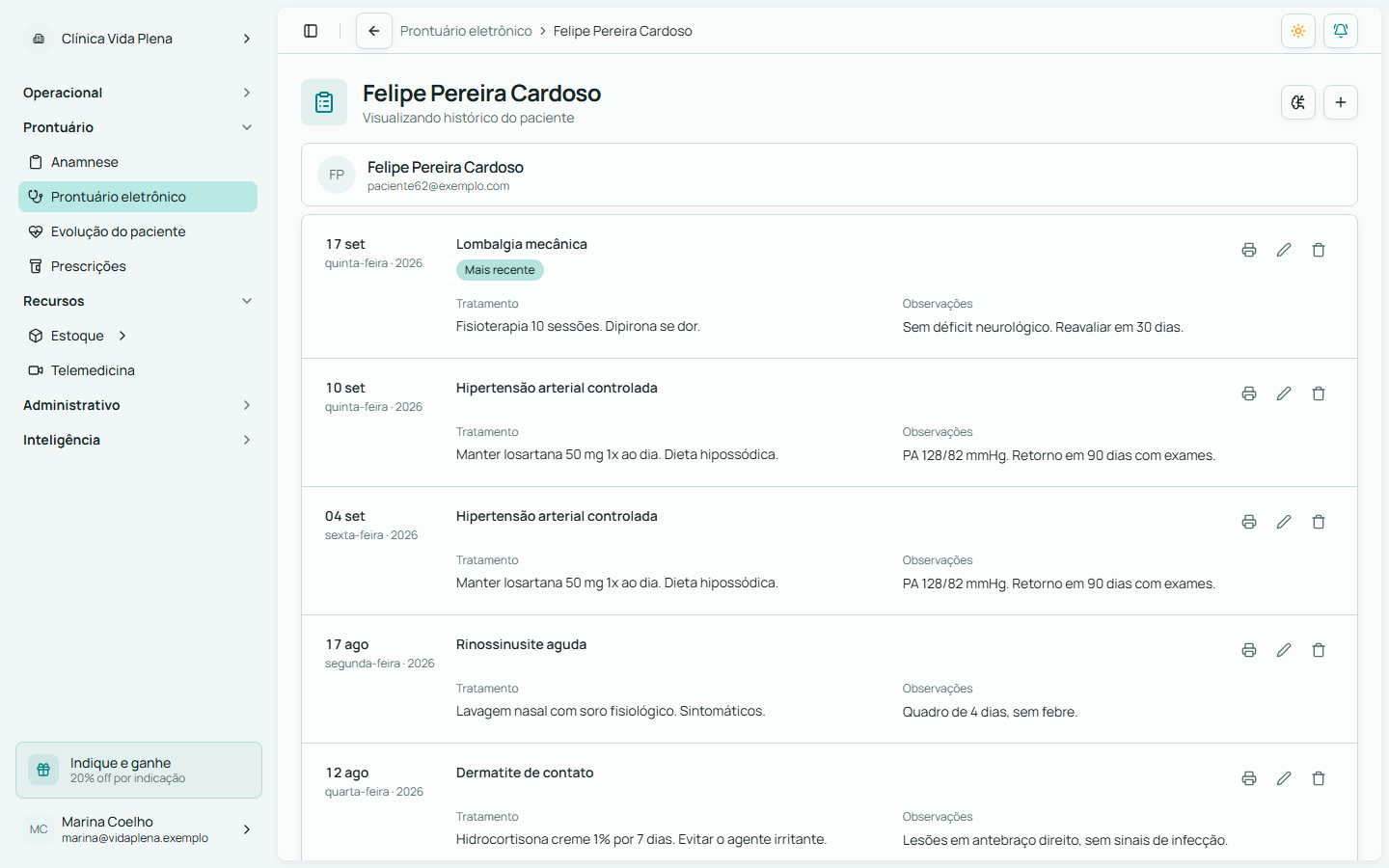Delete the Dermatite de contato entry
This screenshot has height=868, width=1389.
coord(1319,778)
